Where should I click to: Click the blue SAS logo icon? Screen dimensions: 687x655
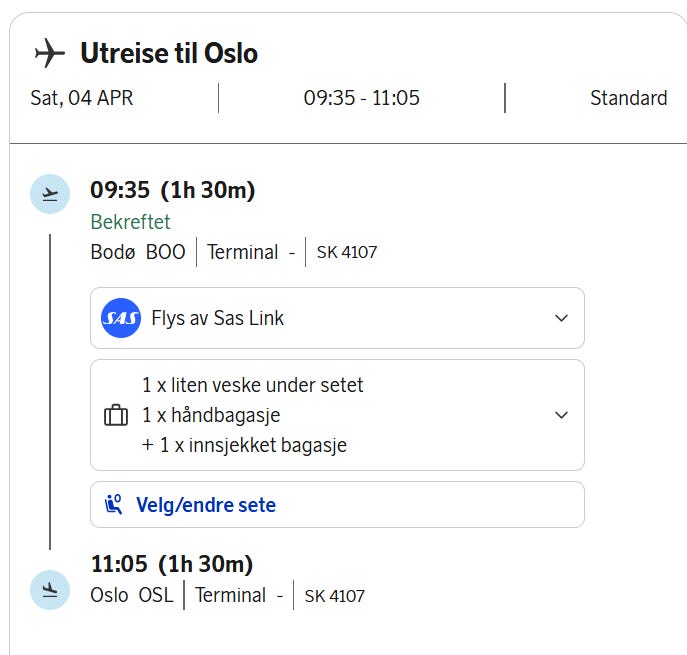(x=121, y=319)
